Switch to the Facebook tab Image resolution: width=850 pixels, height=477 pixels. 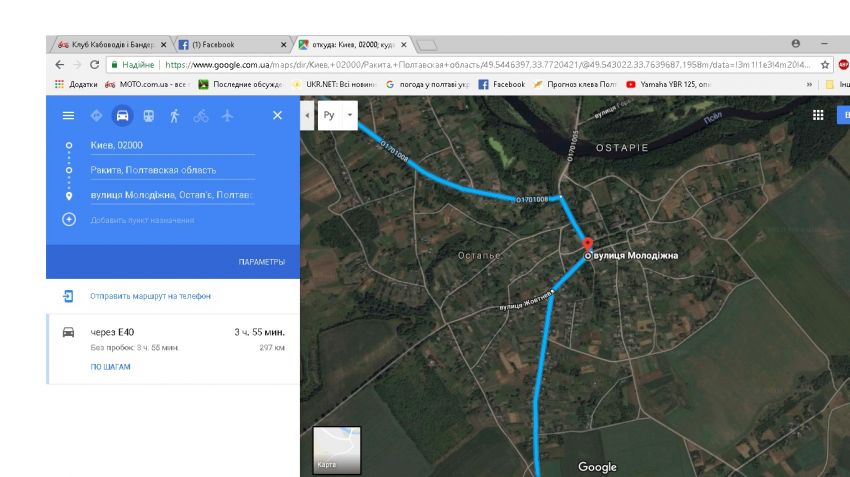tap(225, 45)
